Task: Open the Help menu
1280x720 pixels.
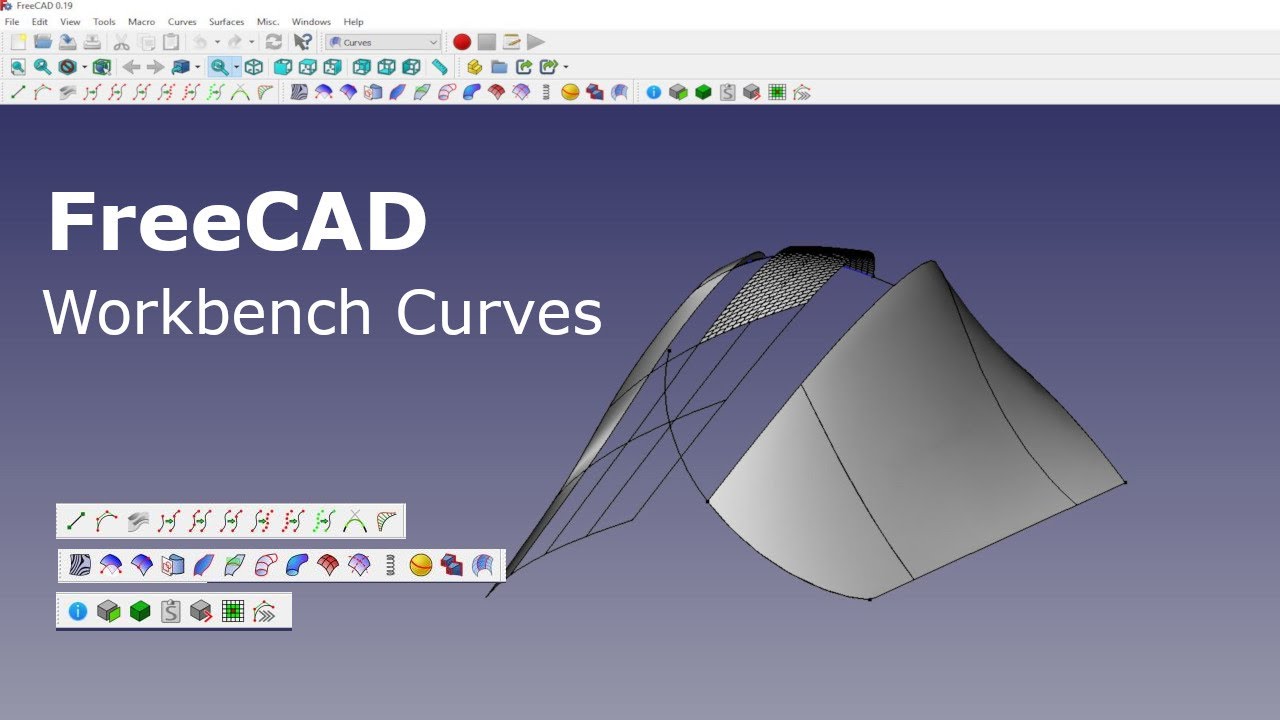Action: coord(353,21)
